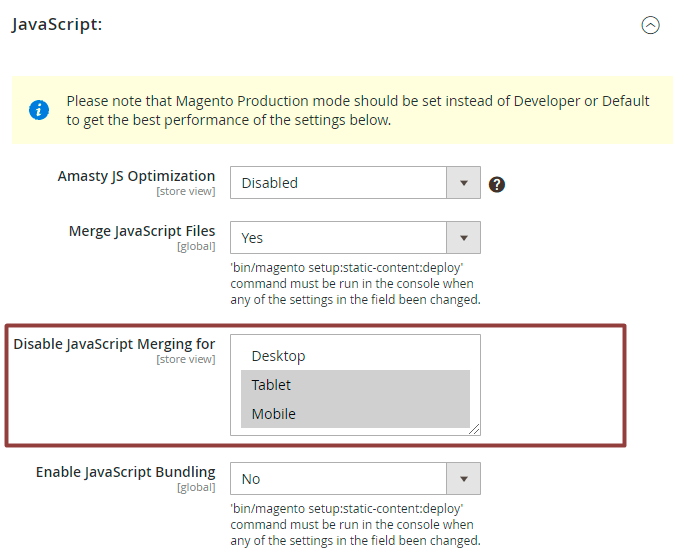Click the blue info icon in the notice
Viewport: 685px width, 557px height.
click(x=39, y=110)
